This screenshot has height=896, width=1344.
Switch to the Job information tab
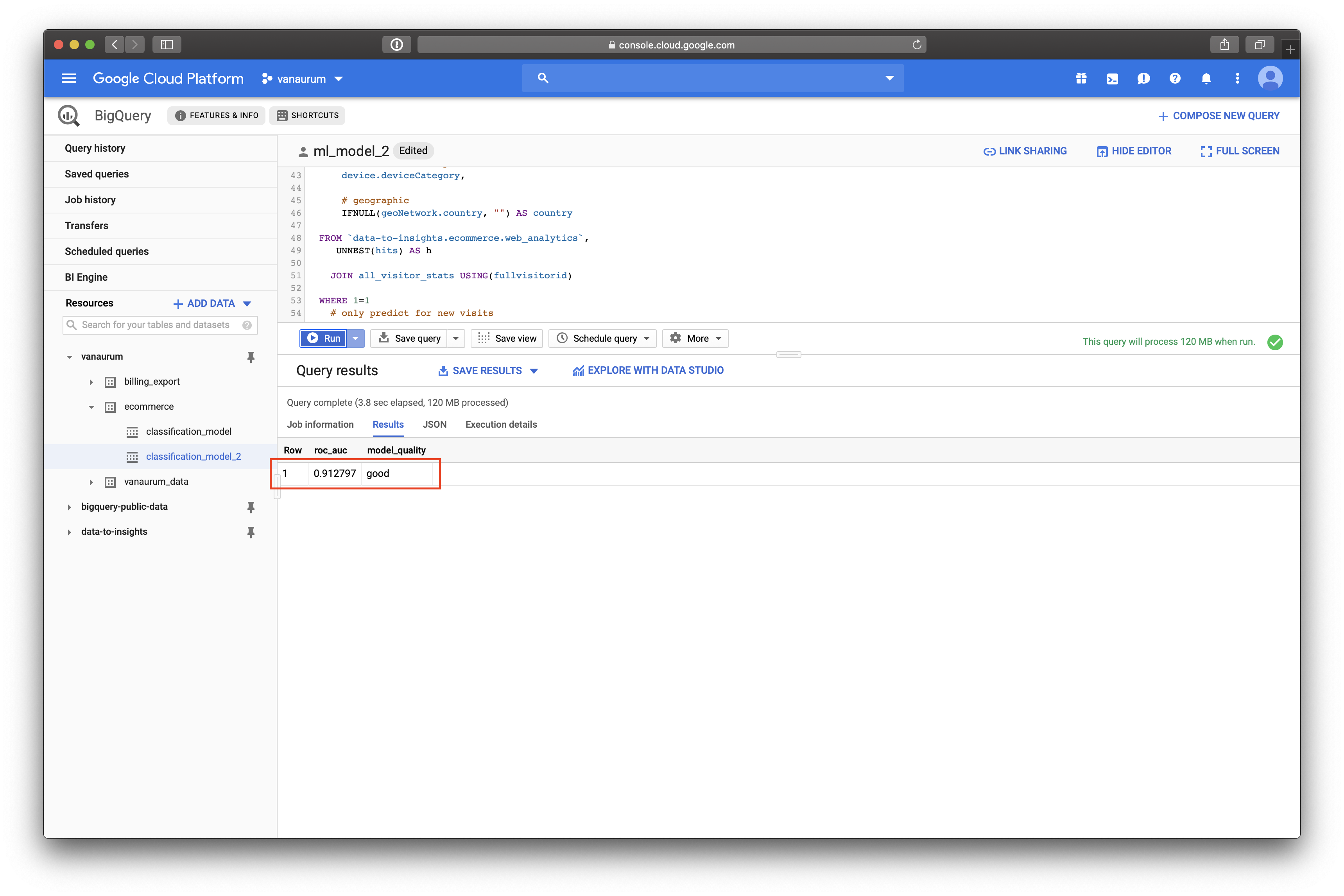point(320,425)
